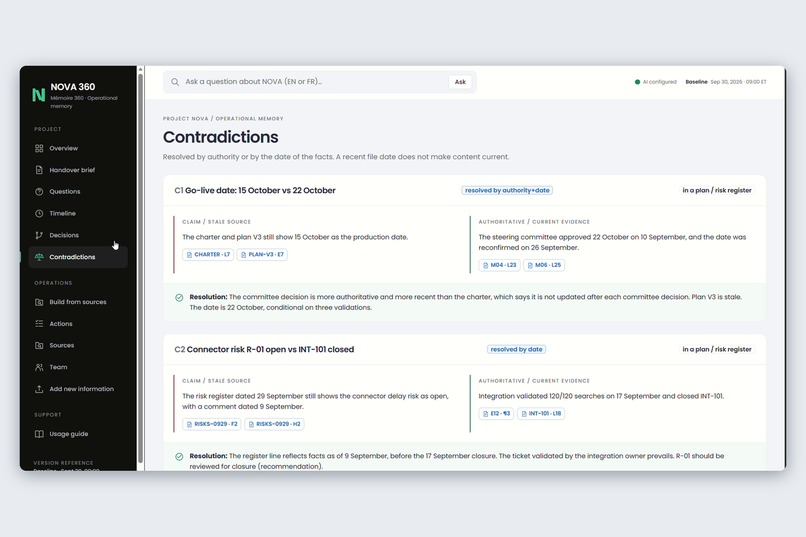
Task: Click the Timeline clock icon
Action: 39,213
